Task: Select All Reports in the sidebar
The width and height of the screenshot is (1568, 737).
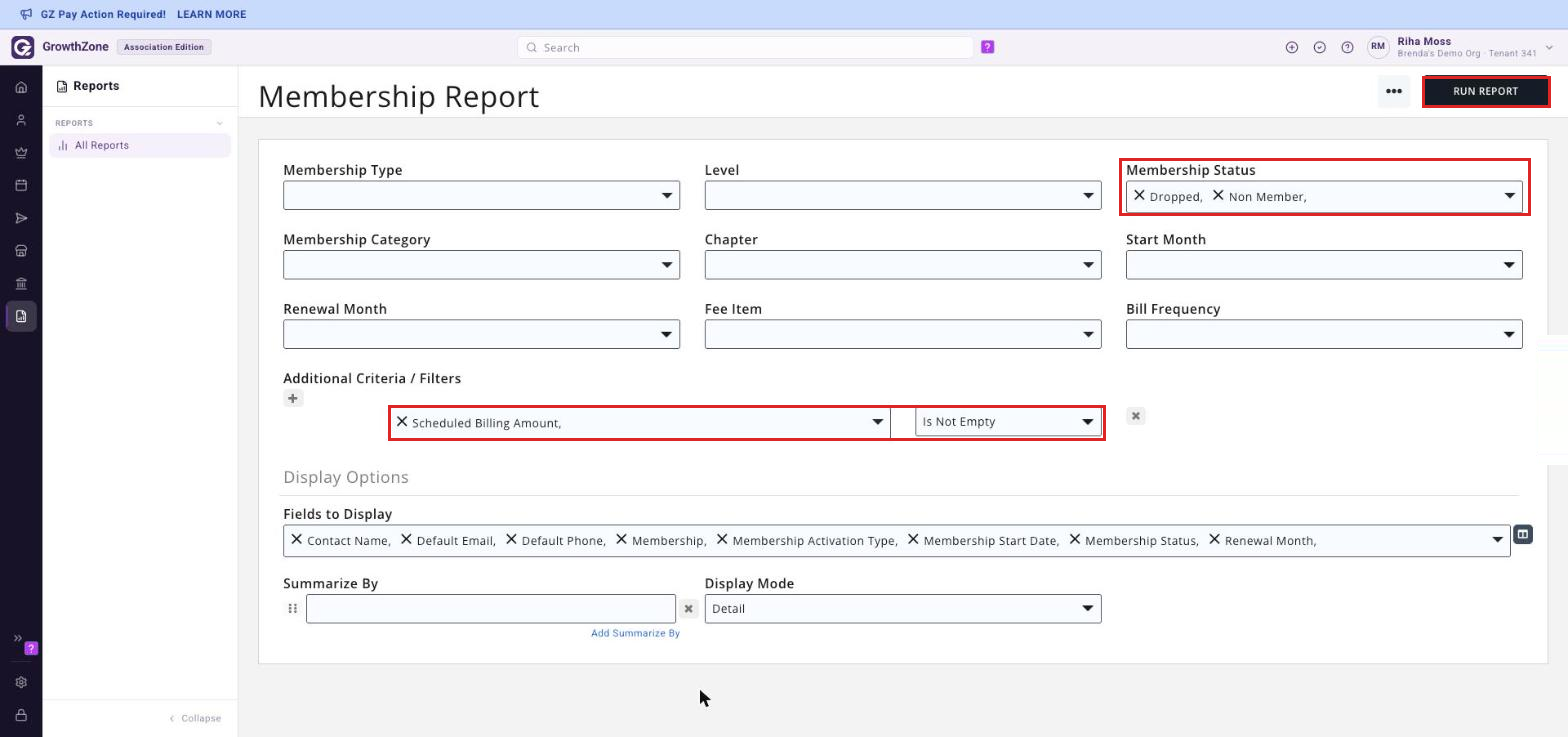Action: tap(140, 145)
